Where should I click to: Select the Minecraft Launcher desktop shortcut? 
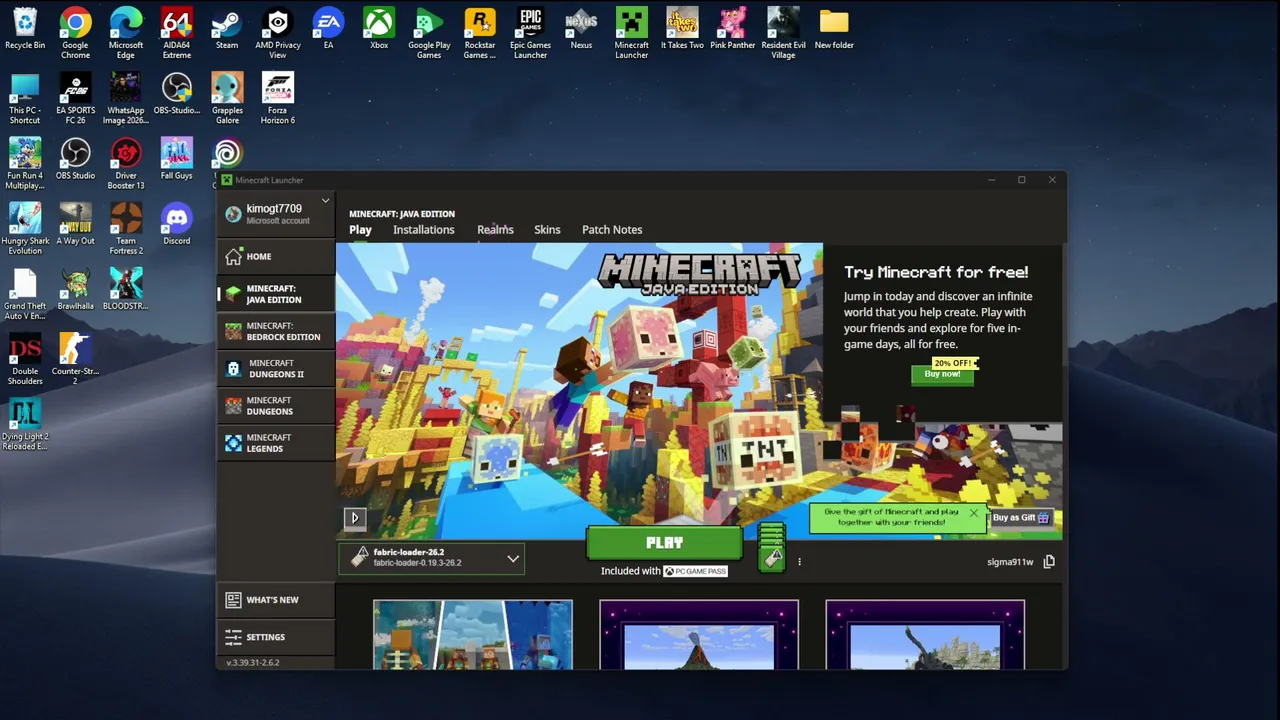coord(632,34)
